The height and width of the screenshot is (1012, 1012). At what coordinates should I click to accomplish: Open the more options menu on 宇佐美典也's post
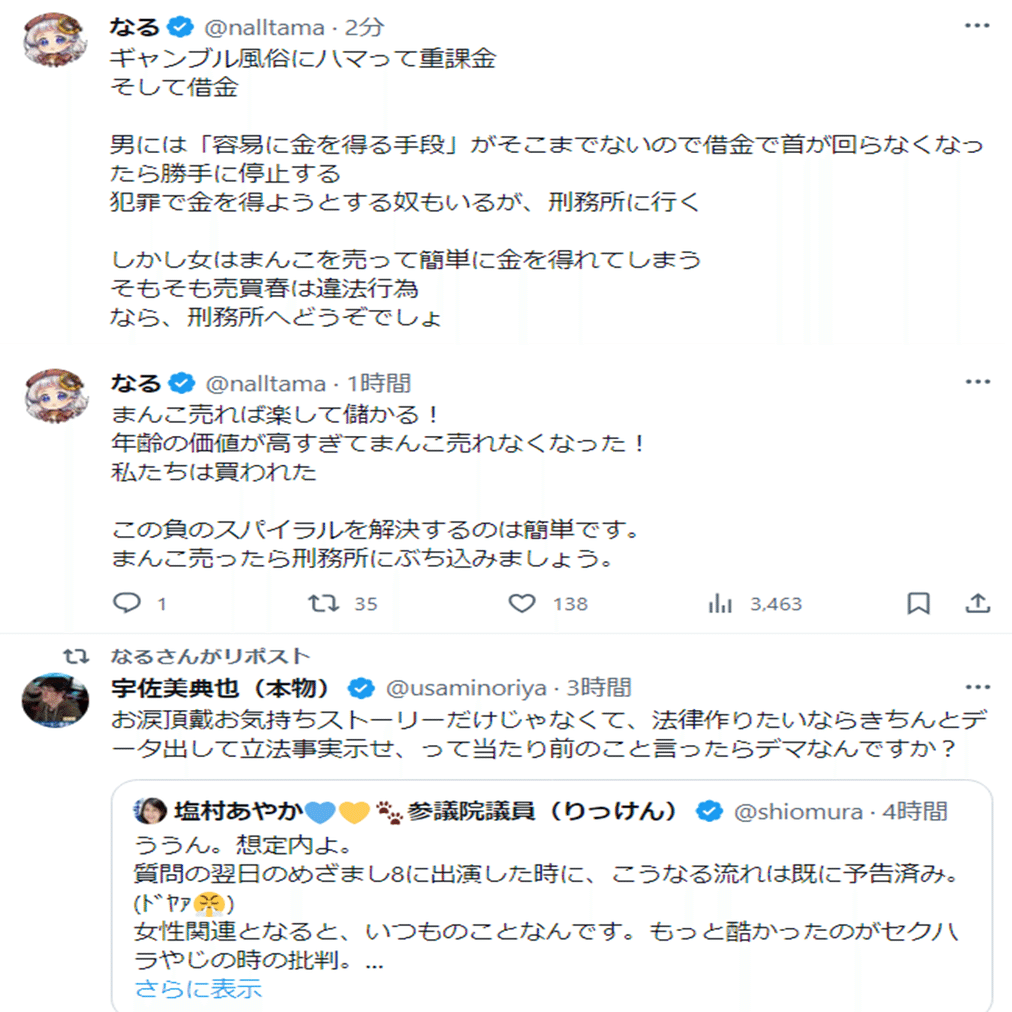click(977, 688)
